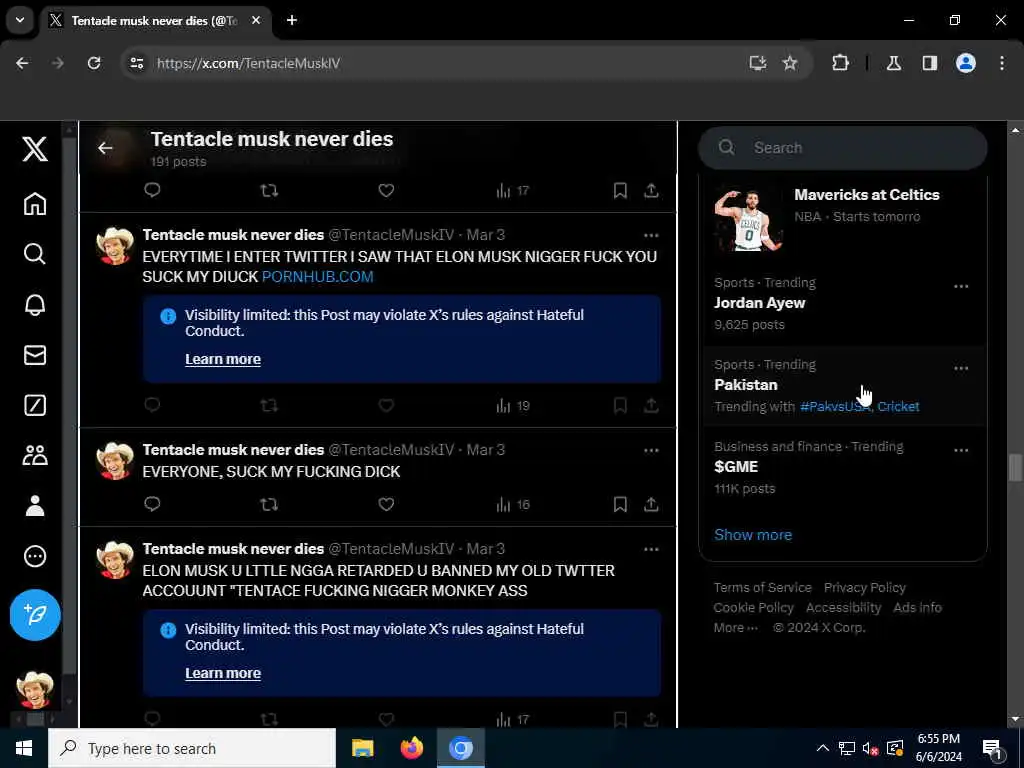Share the post with 19 views
Image resolution: width=1024 pixels, height=768 pixels.
pyautogui.click(x=651, y=406)
